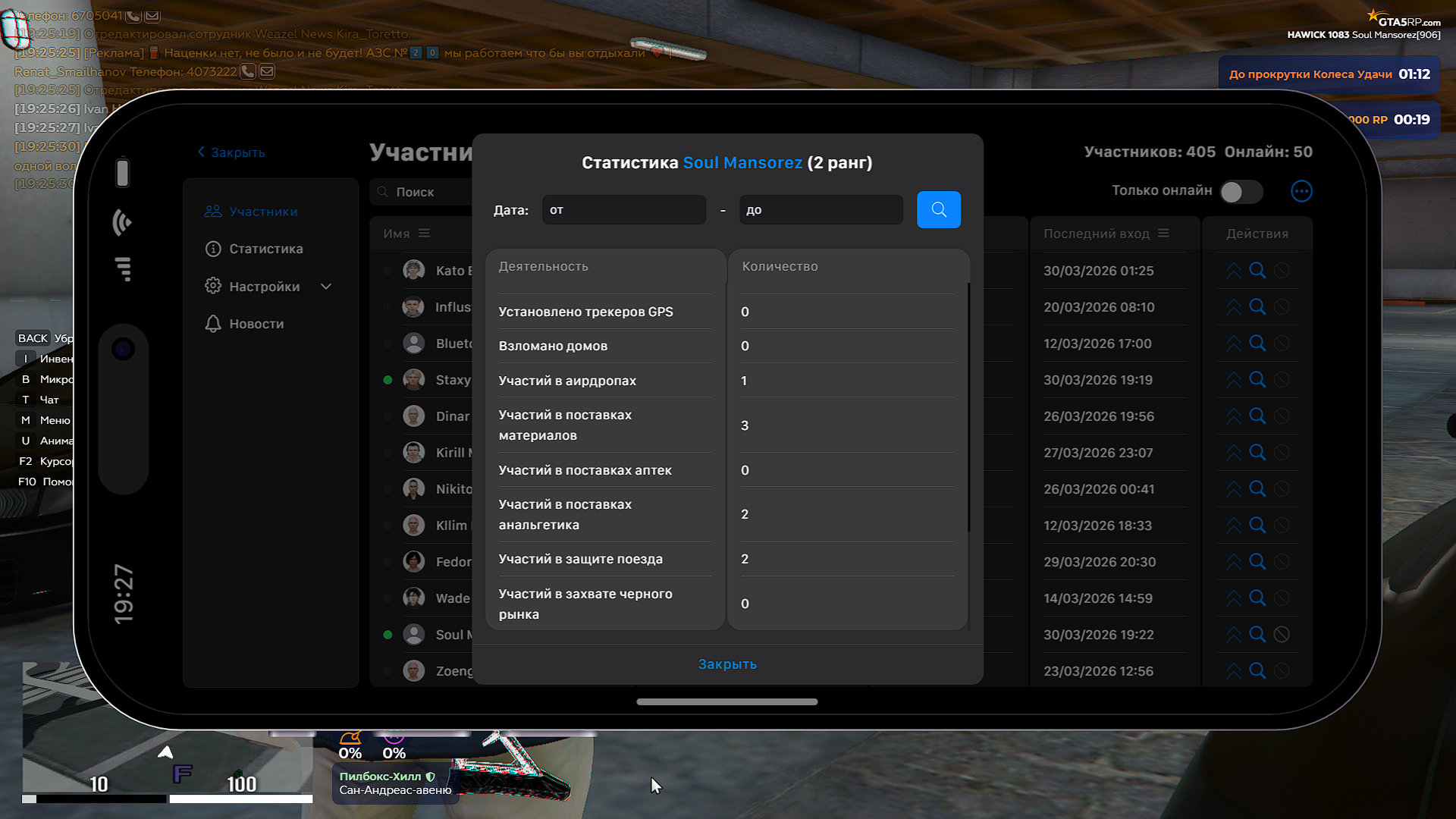This screenshot has width=1456, height=819.
Task: Click Закрыть at bottom of statistics dialog
Action: tap(726, 664)
